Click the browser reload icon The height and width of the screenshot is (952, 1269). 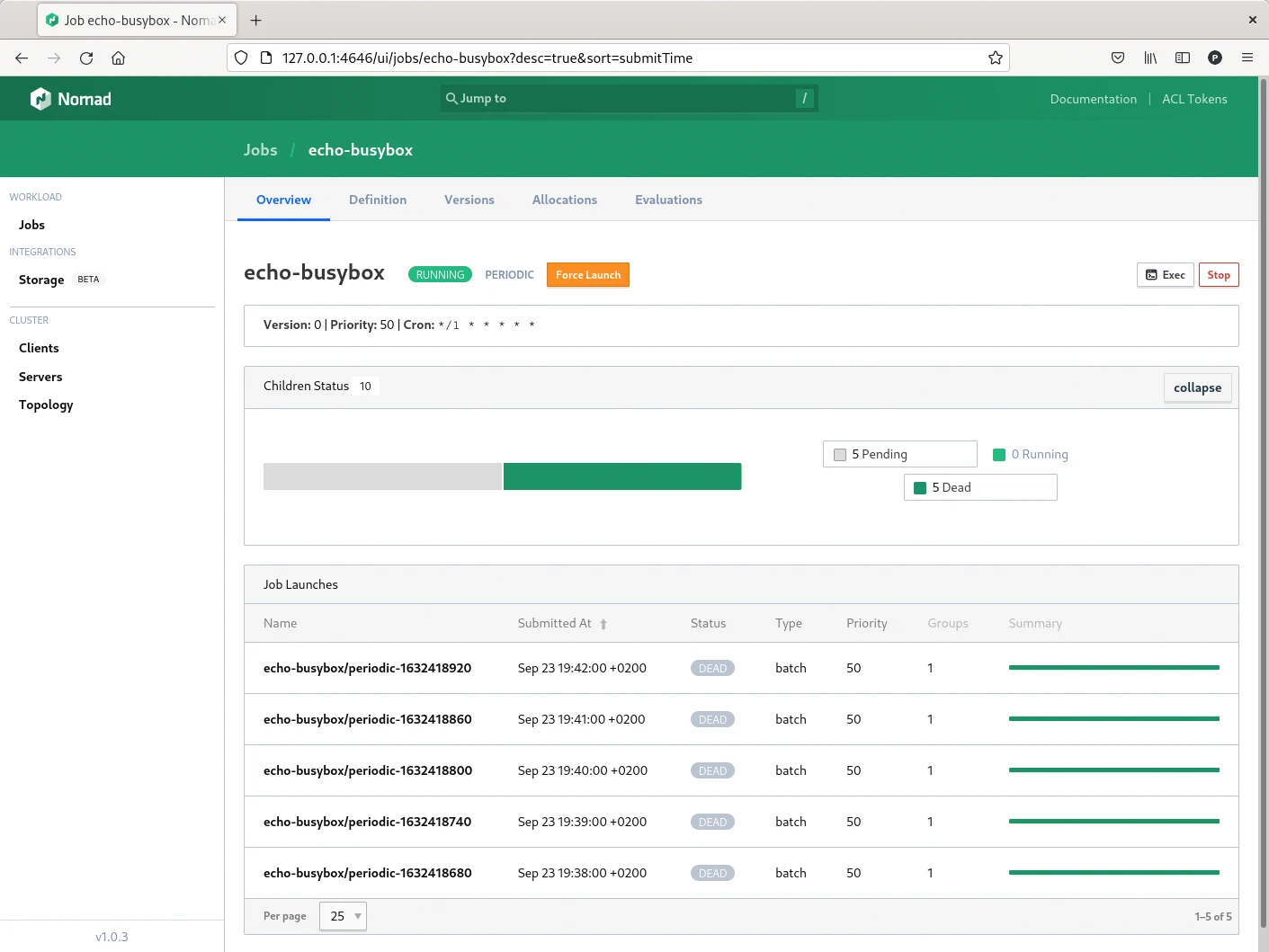[86, 58]
